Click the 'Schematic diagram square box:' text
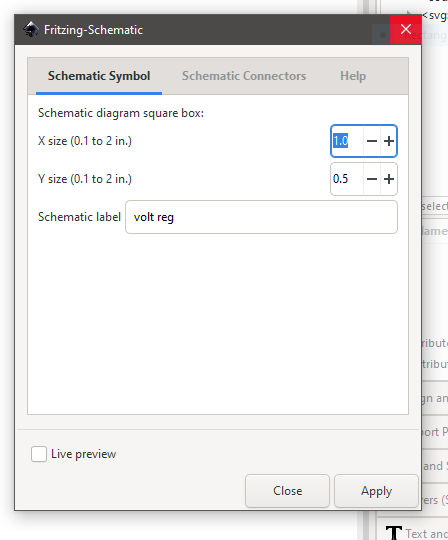 121,113
